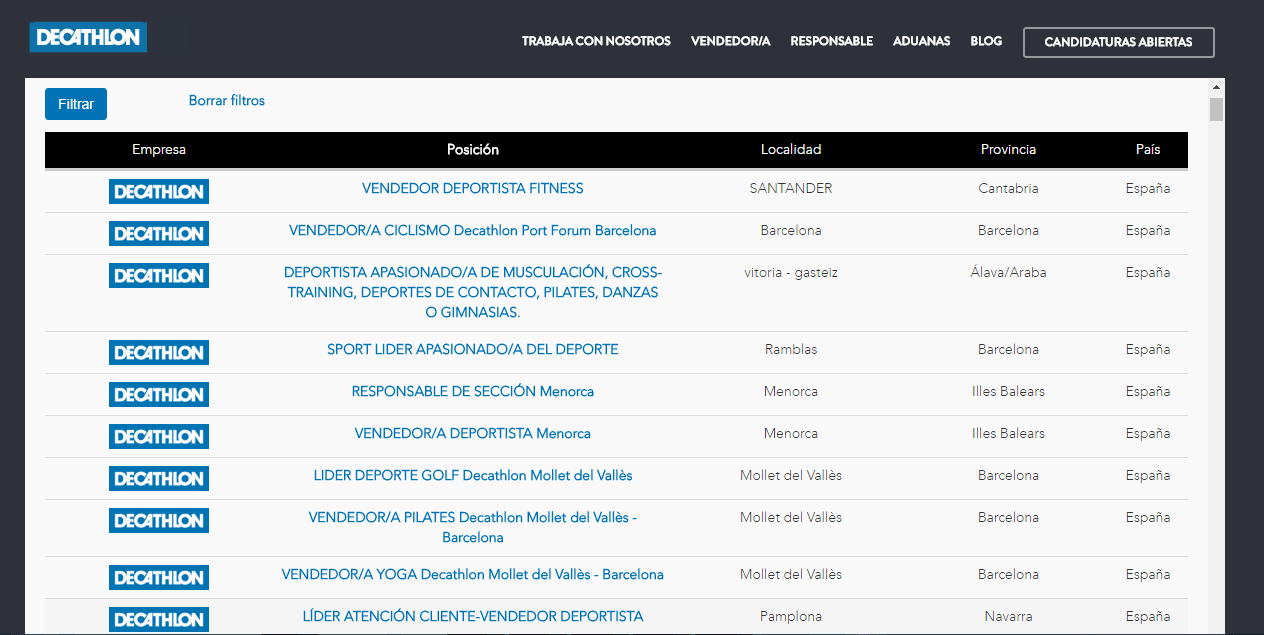The width and height of the screenshot is (1264, 635).
Task: Click Mollet del Vallès locality in Golf row
Action: point(791,476)
